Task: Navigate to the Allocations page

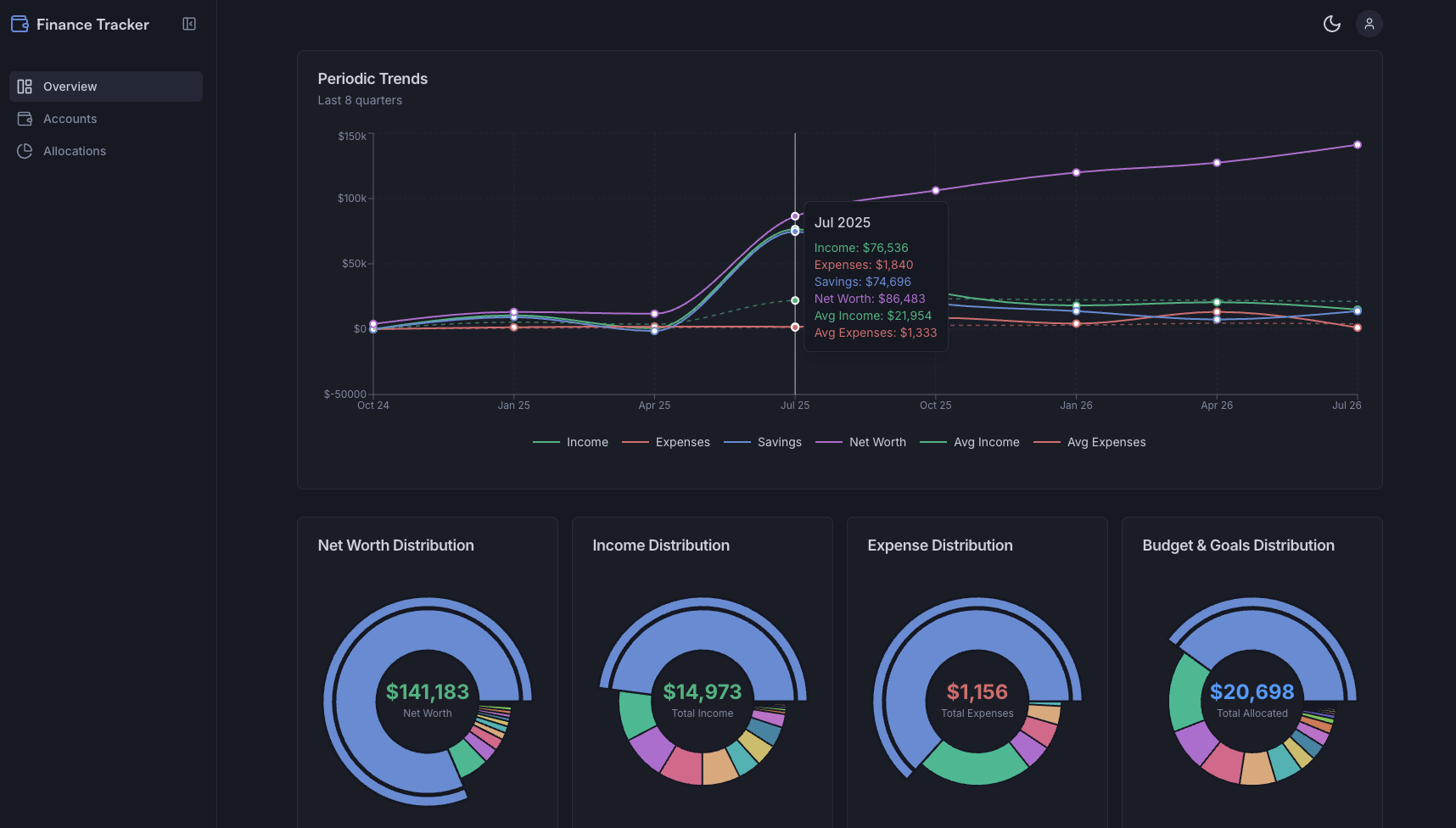Action: [x=106, y=151]
